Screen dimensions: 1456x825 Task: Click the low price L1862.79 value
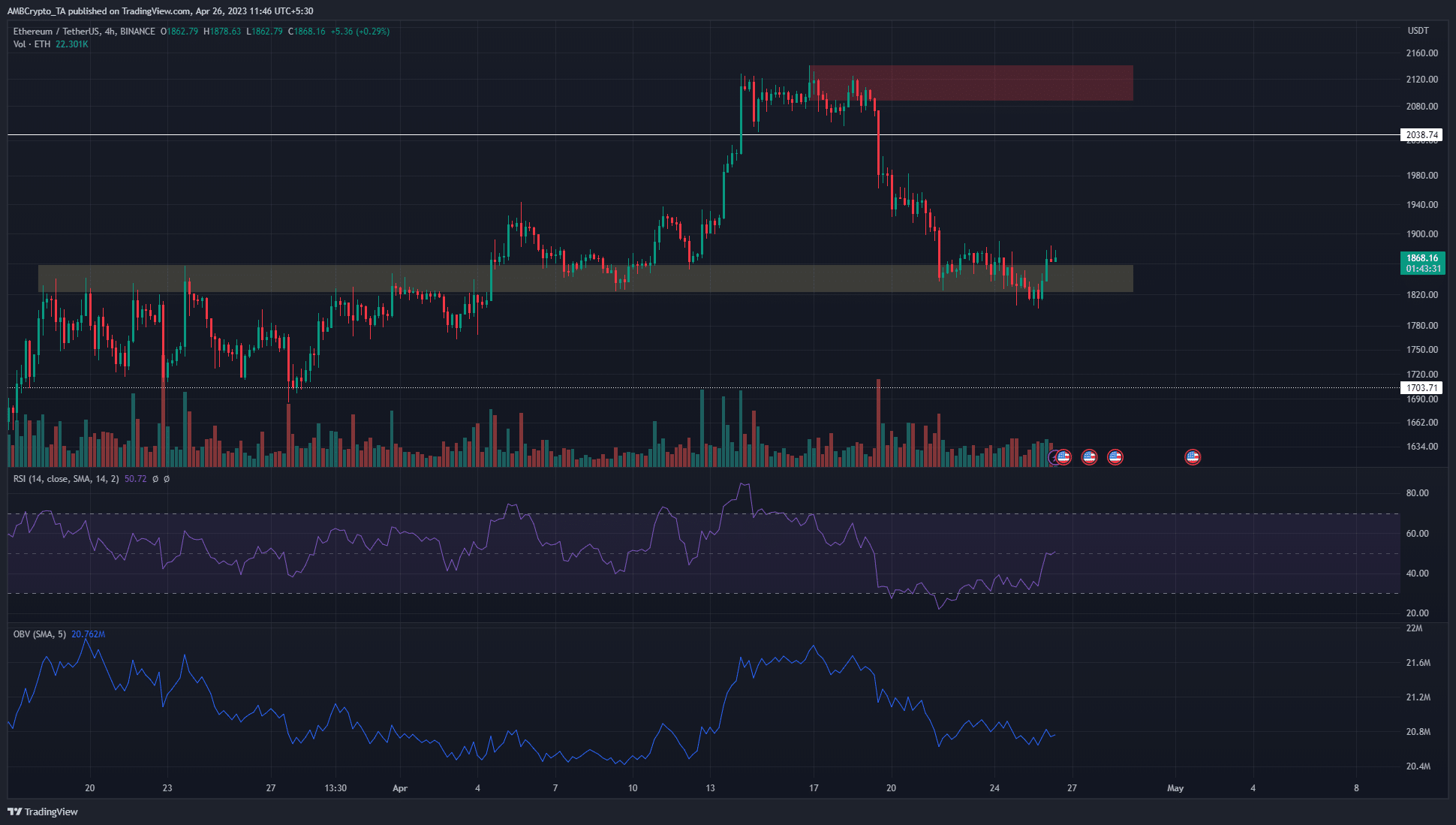click(265, 32)
